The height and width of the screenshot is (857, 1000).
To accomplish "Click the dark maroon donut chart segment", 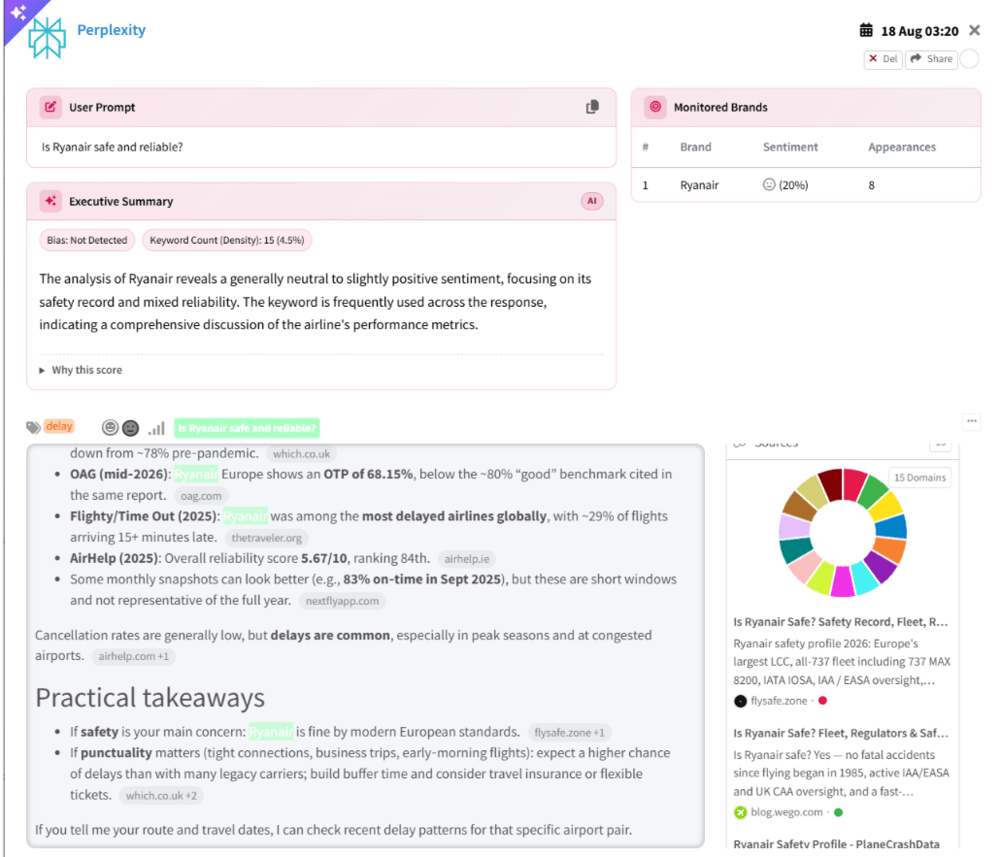I will (x=830, y=484).
